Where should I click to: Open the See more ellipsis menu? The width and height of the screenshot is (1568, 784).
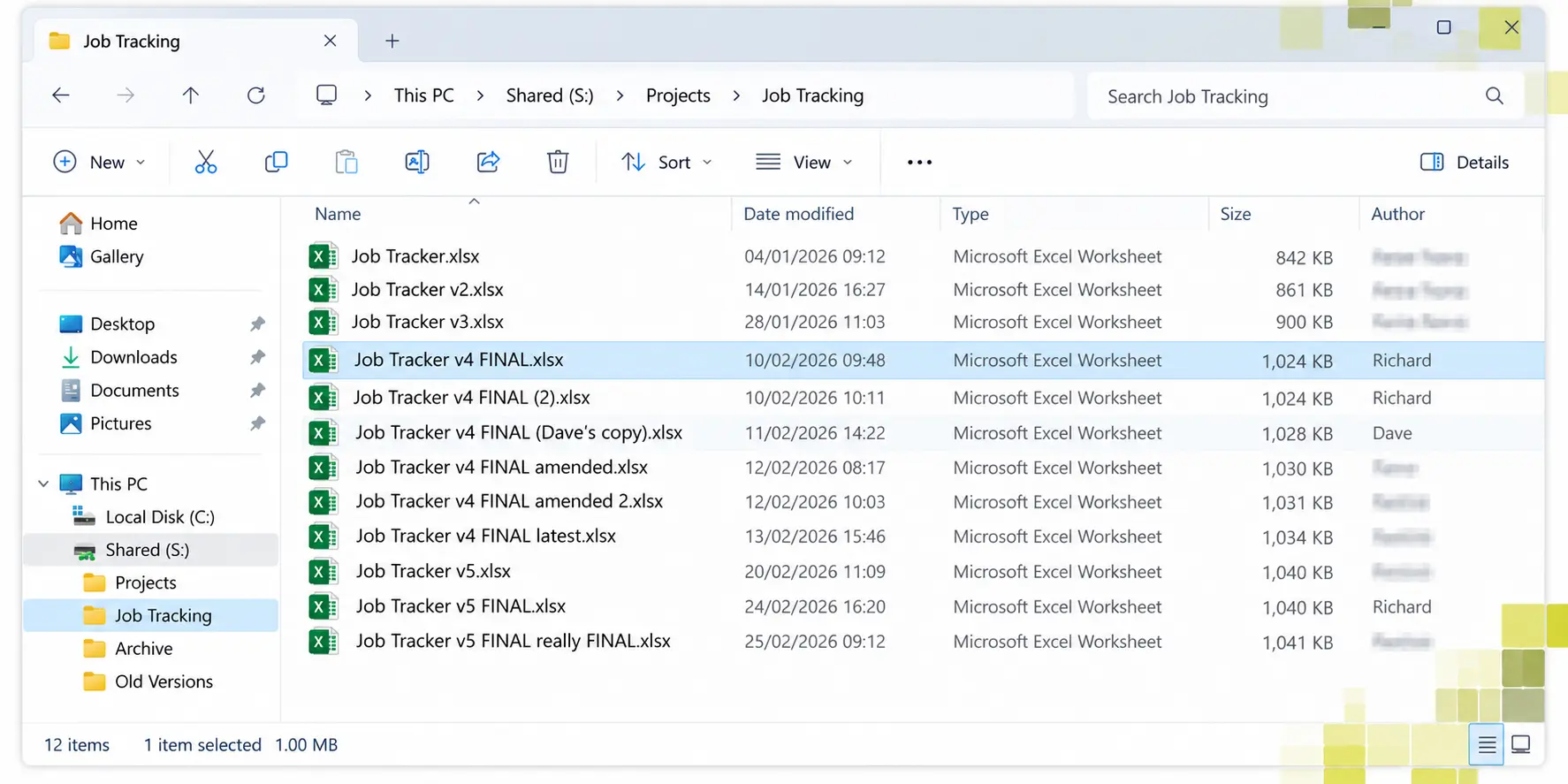(x=919, y=163)
